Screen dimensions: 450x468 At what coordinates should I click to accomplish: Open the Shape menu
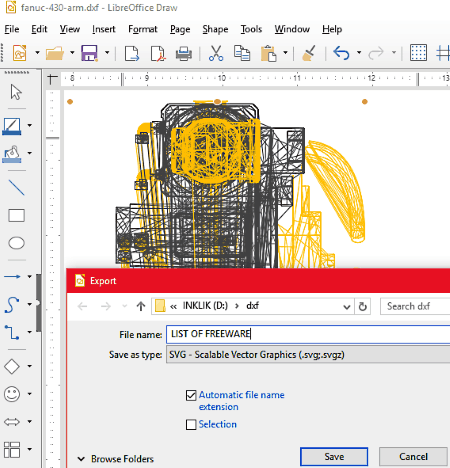pos(215,29)
